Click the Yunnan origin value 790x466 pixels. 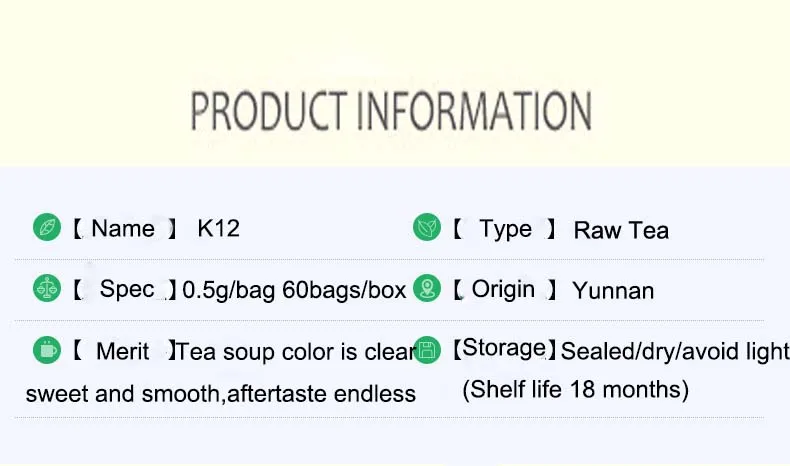tap(613, 291)
